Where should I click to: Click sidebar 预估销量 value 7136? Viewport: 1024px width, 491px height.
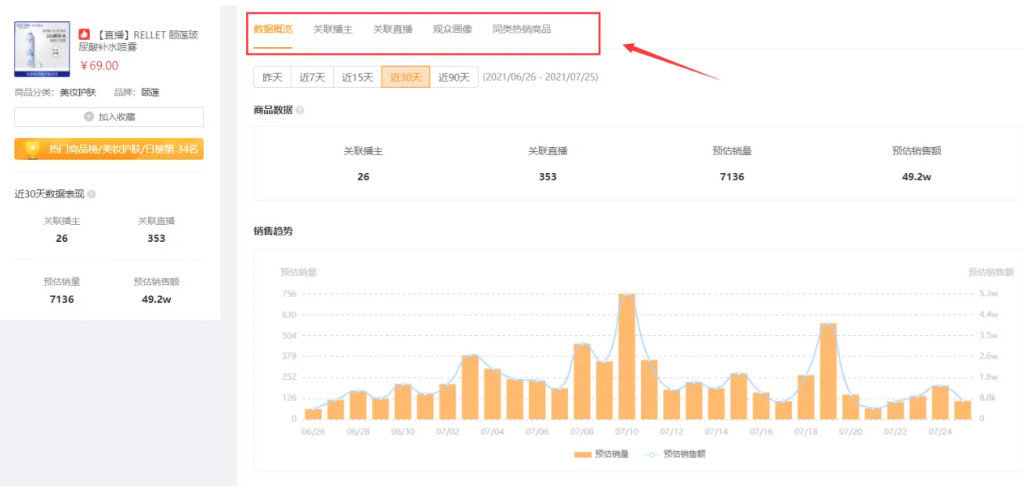pyautogui.click(x=62, y=299)
